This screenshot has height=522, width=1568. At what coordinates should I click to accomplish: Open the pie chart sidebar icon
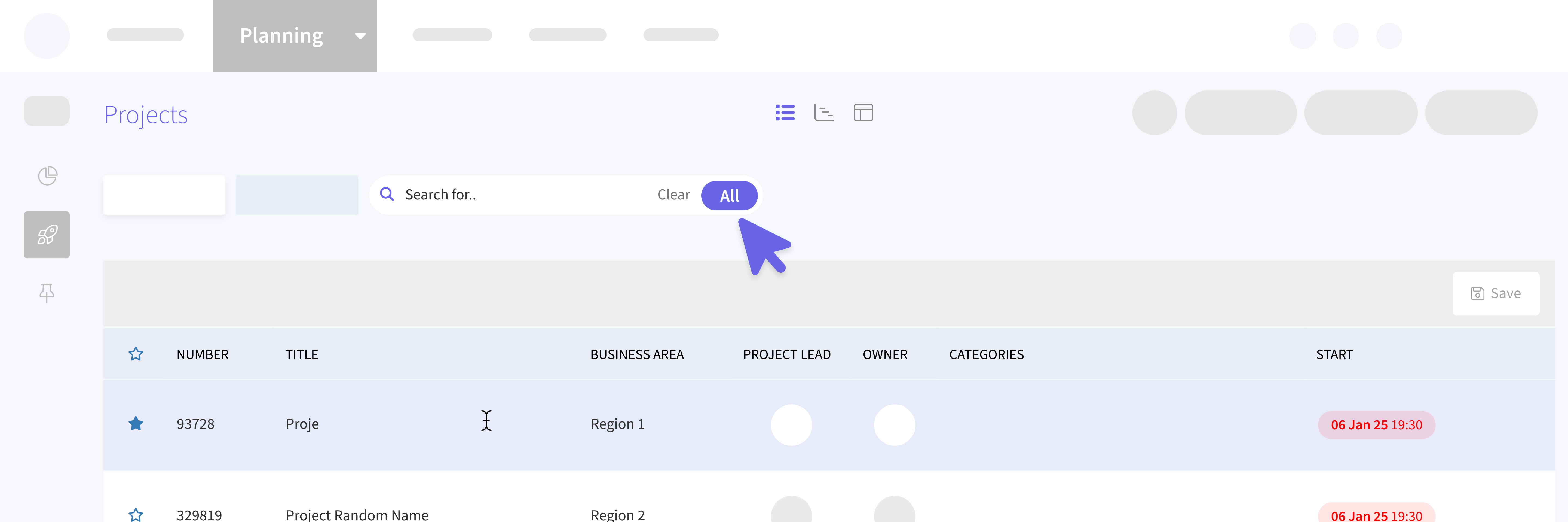(47, 176)
